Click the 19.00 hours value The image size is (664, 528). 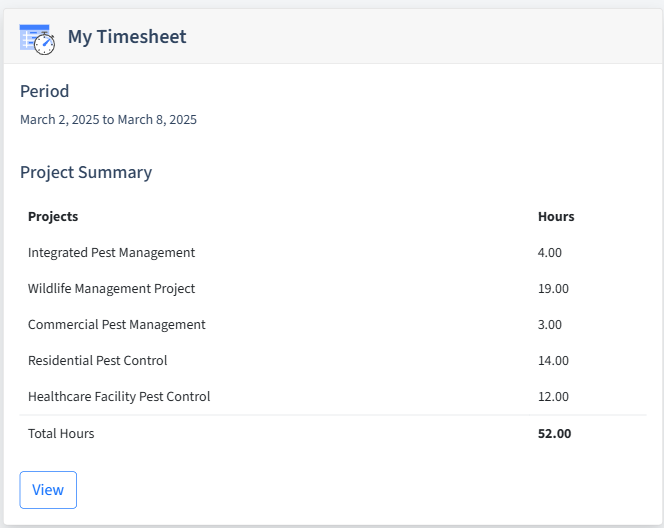coord(553,289)
